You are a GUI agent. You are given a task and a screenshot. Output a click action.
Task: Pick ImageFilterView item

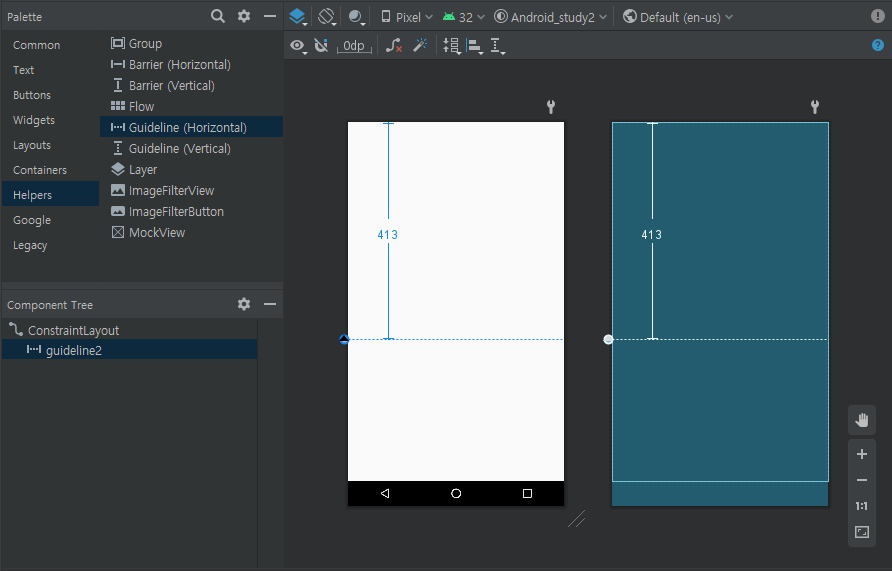coord(191,191)
